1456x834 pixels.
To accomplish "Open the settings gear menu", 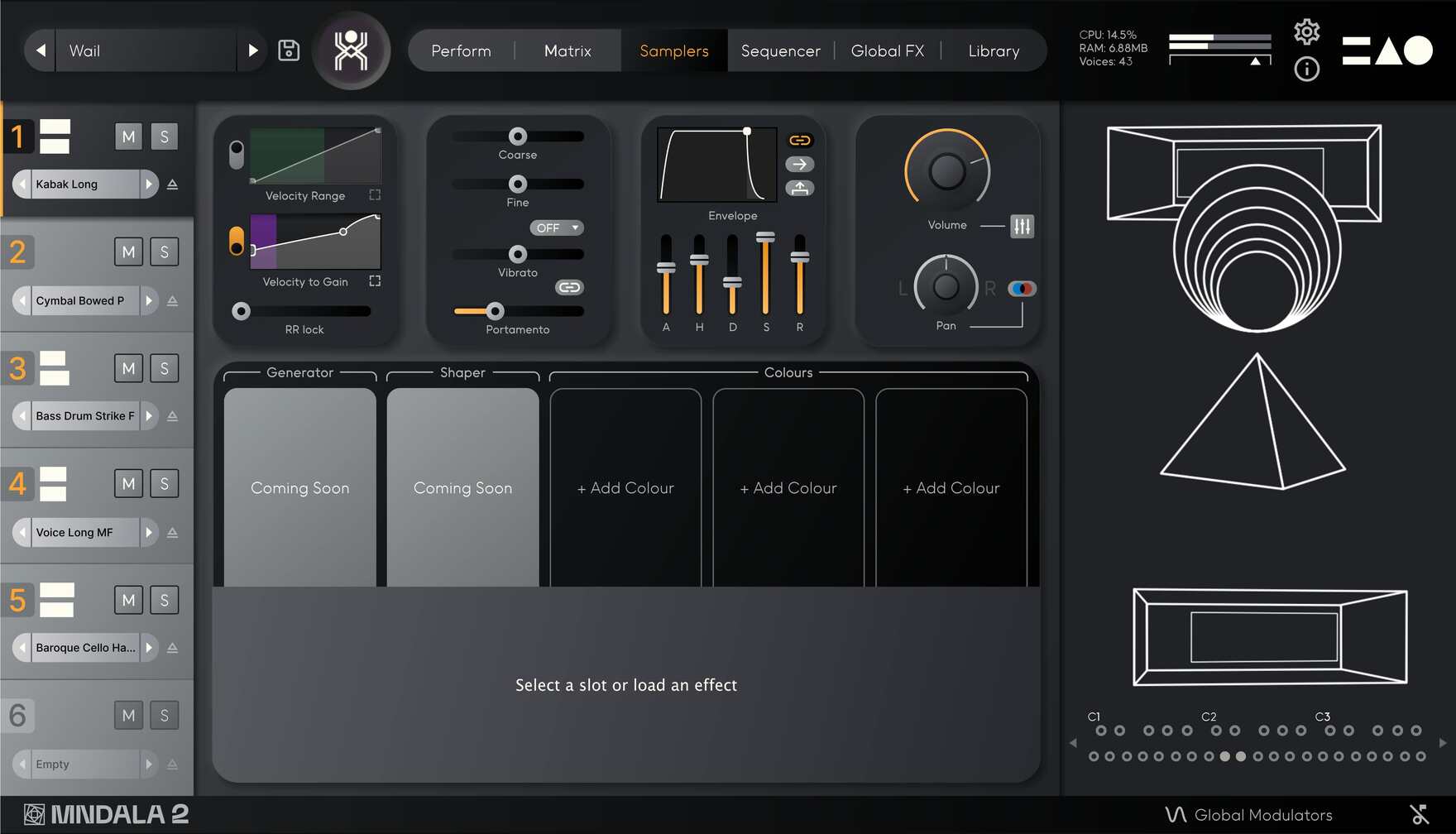I will click(1307, 31).
